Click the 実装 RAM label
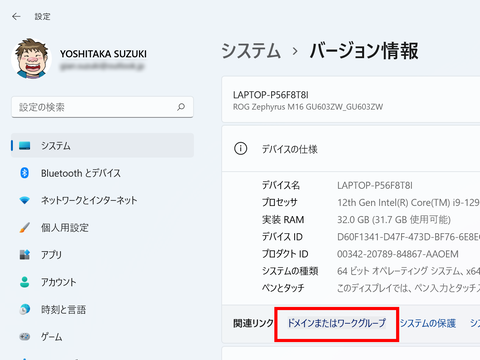This screenshot has height=360, width=480. [283, 220]
